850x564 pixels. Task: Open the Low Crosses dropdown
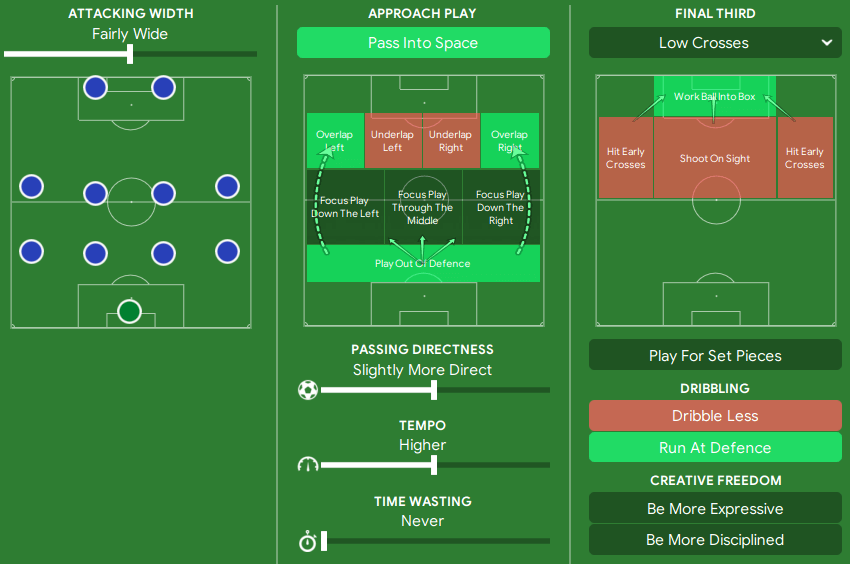click(715, 43)
